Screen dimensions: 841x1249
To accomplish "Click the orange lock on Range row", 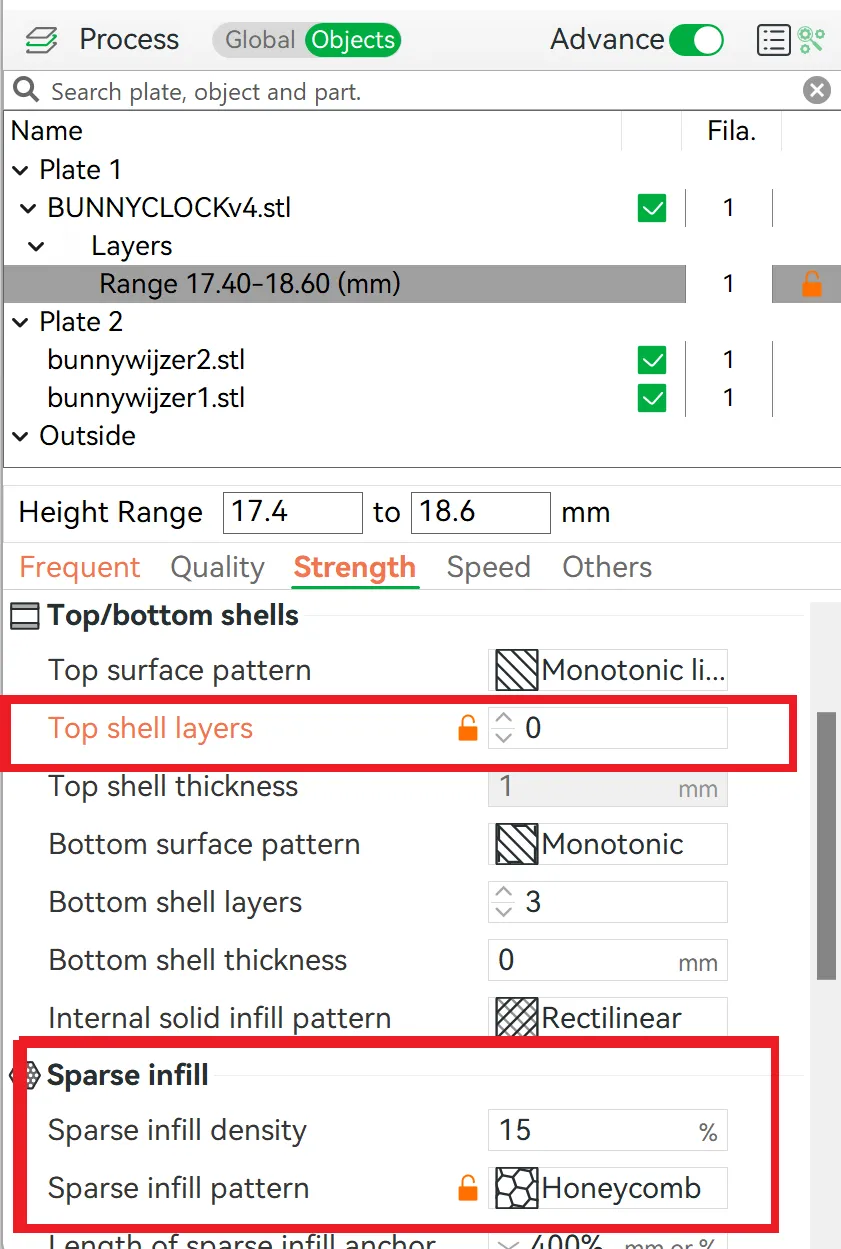I will pos(812,285).
